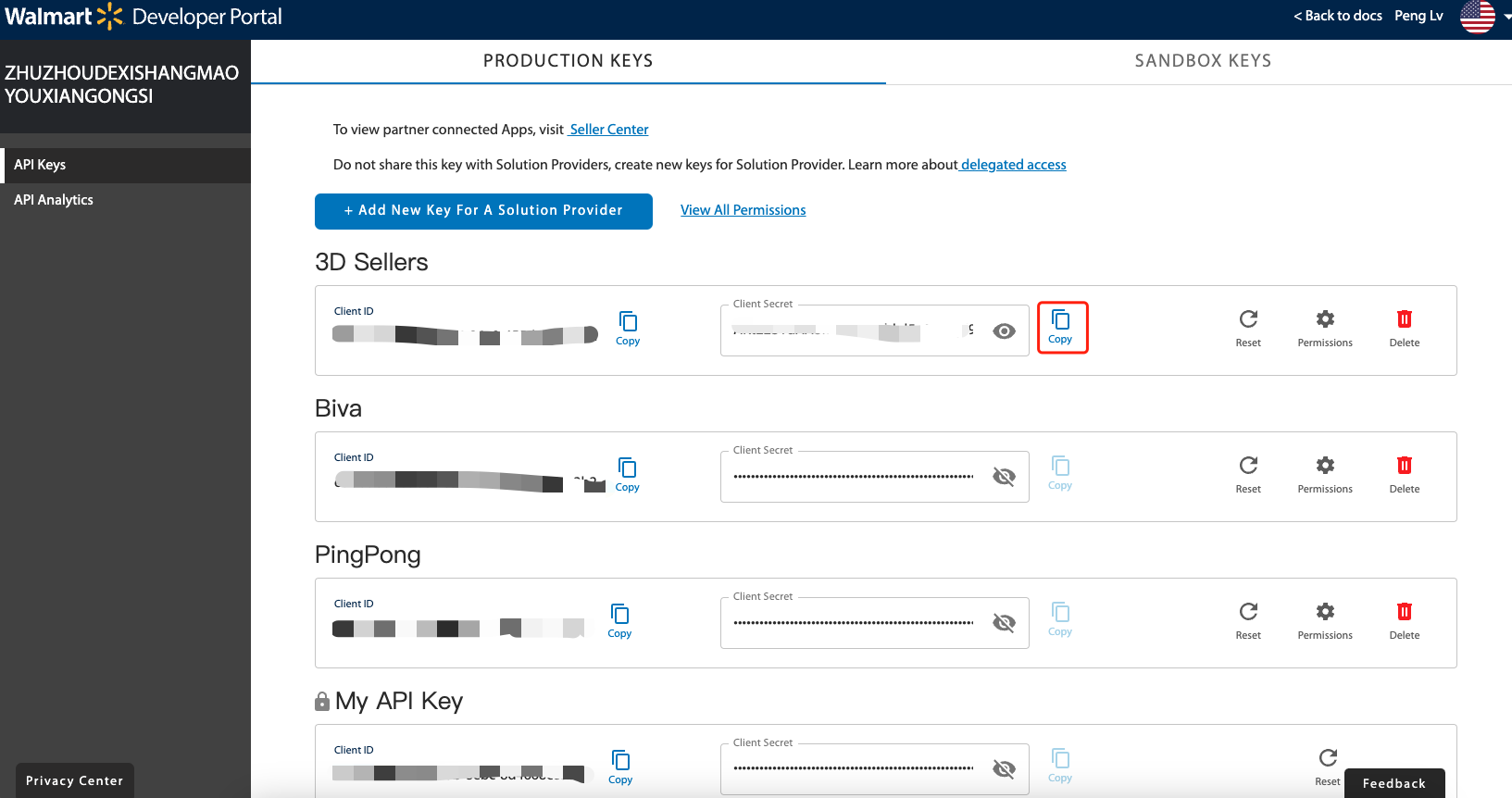Reset the PingPong key

tap(1248, 621)
